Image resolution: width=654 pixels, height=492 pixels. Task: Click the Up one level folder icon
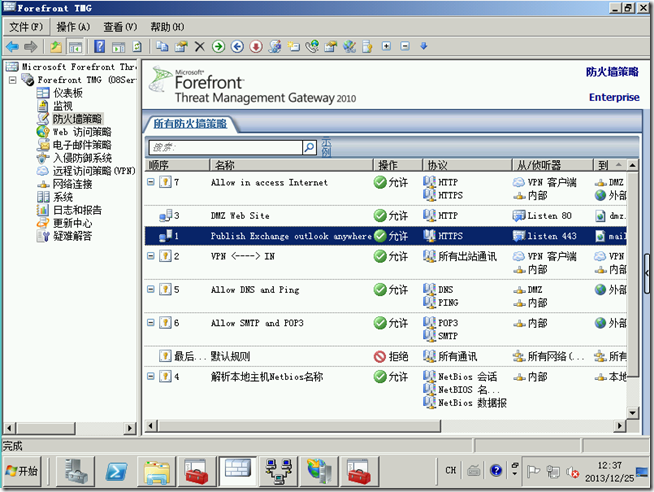(x=56, y=46)
